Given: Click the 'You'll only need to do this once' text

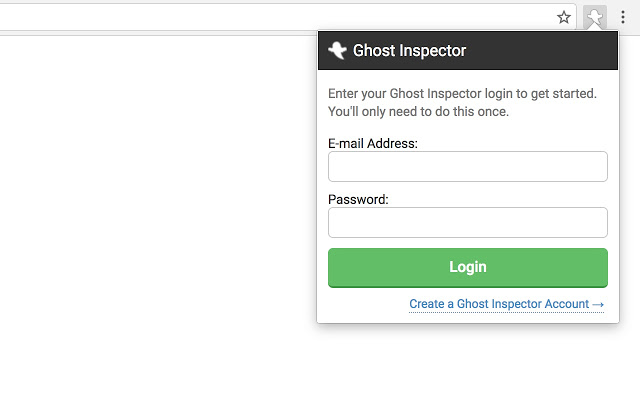Looking at the screenshot, I should 418,112.
